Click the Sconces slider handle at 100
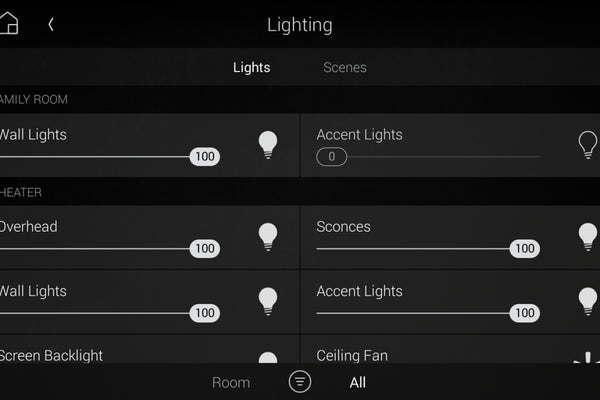 pos(525,248)
